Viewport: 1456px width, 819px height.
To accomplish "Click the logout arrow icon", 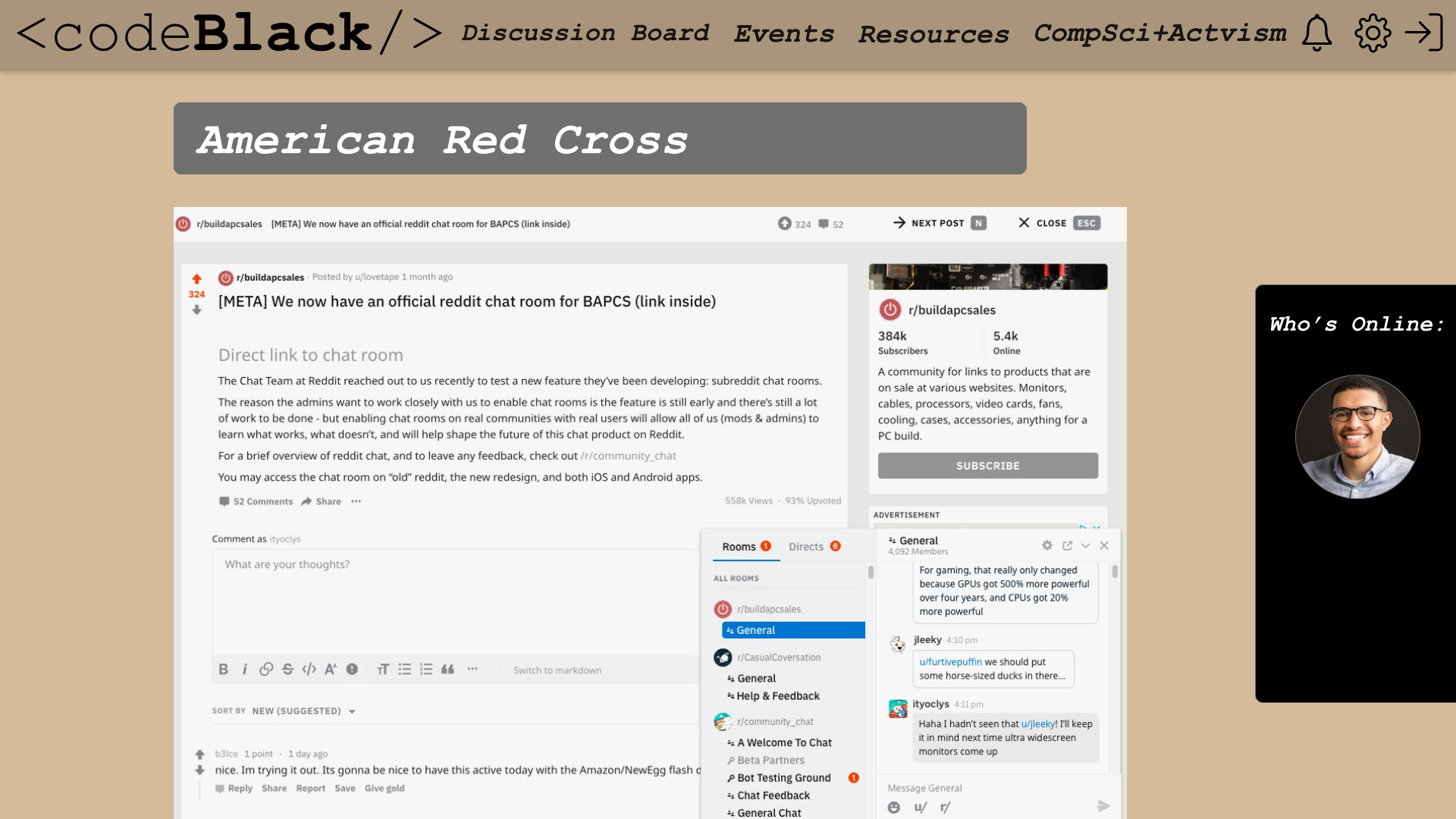I will (x=1423, y=33).
